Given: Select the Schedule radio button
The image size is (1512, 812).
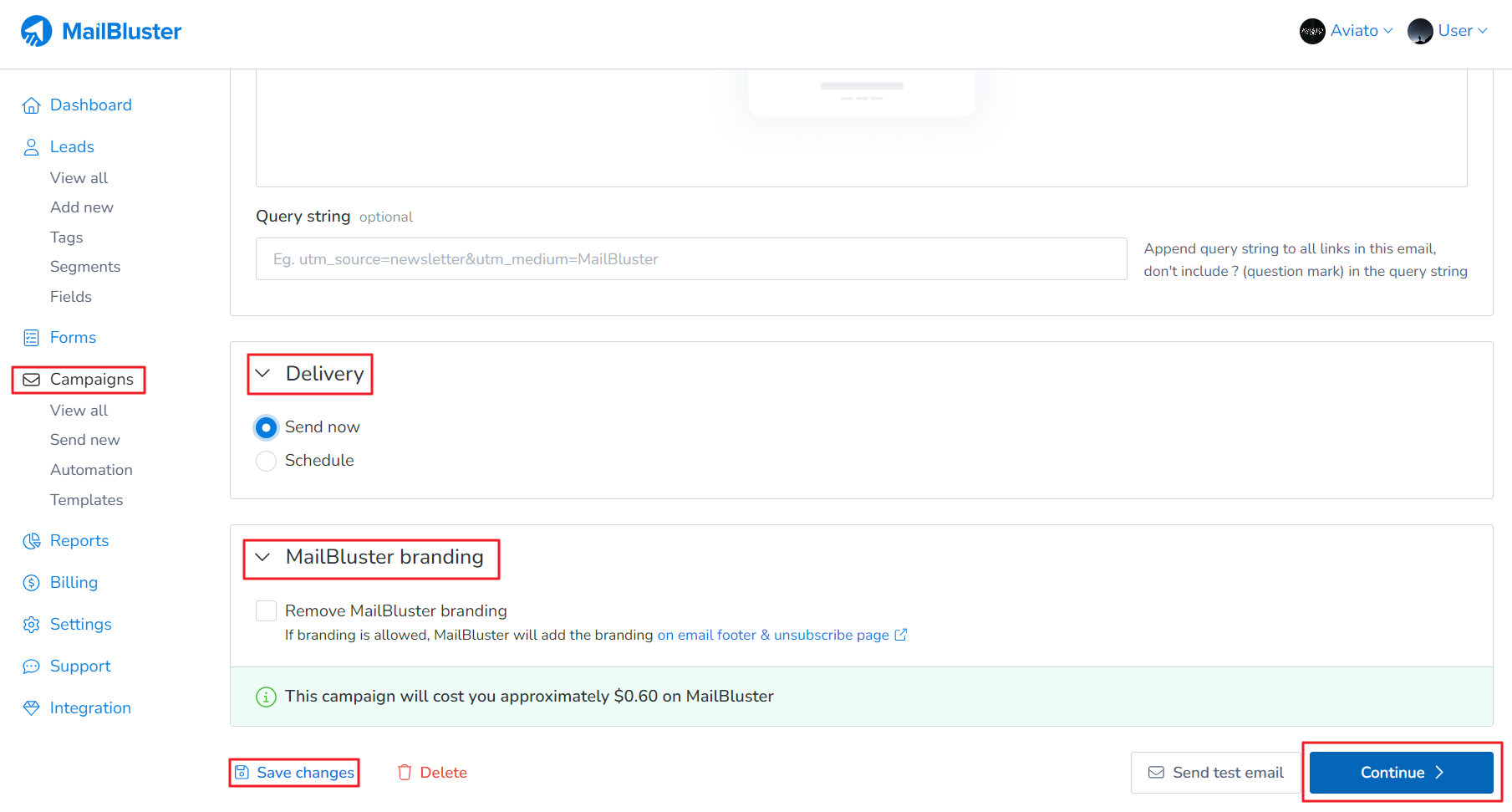Looking at the screenshot, I should tap(266, 461).
